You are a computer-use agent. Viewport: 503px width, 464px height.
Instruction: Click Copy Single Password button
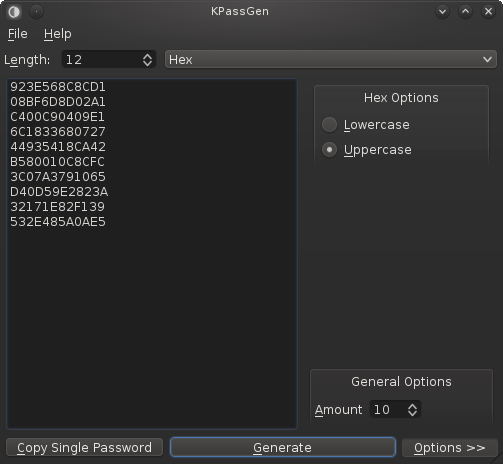tap(84, 447)
